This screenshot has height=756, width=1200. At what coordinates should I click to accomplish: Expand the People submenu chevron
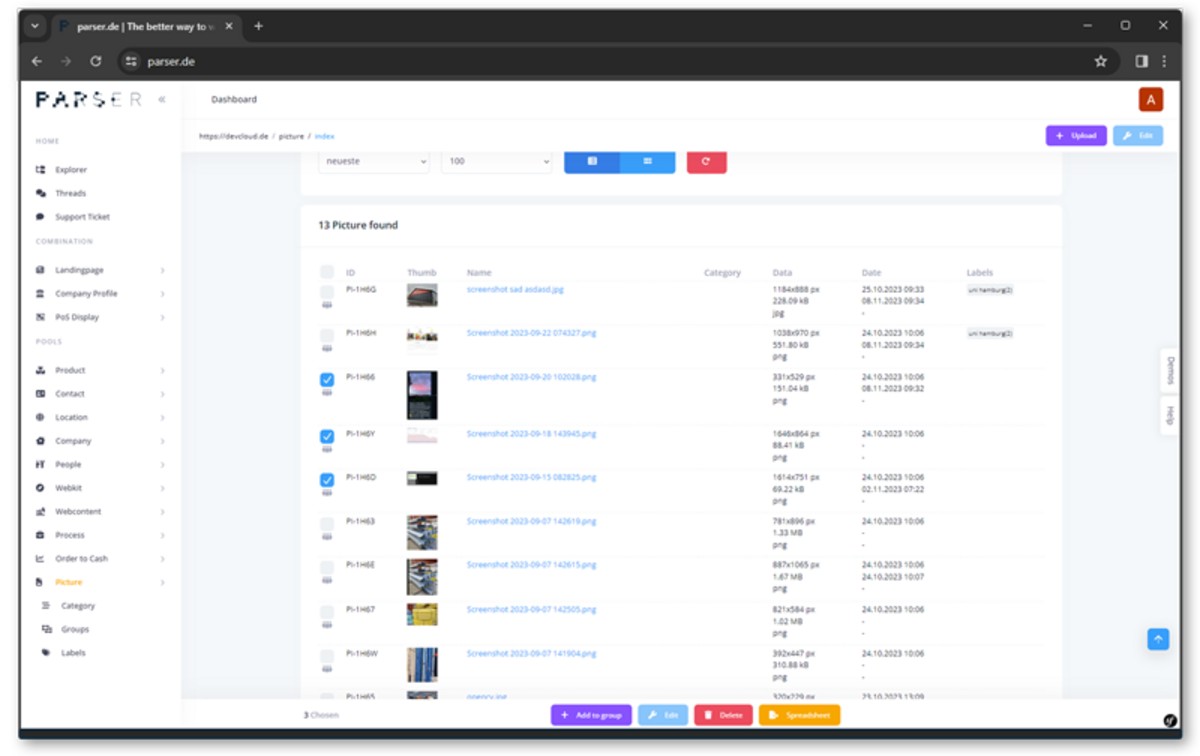click(x=162, y=465)
